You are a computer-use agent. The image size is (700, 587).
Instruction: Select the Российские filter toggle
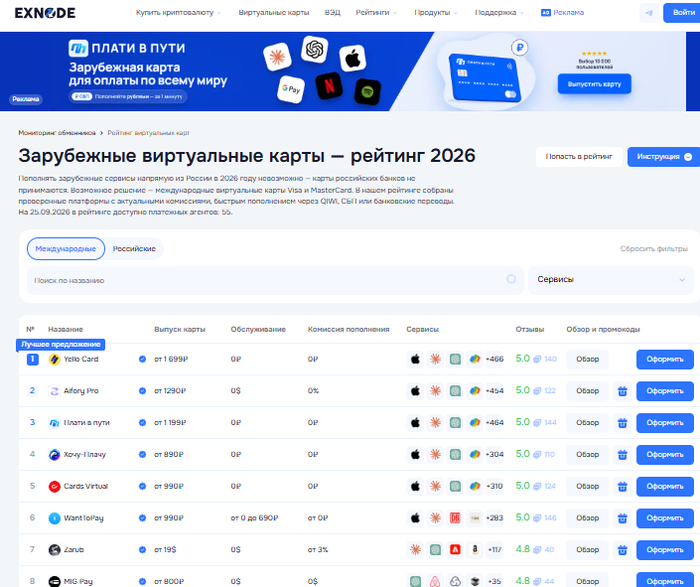(x=134, y=249)
